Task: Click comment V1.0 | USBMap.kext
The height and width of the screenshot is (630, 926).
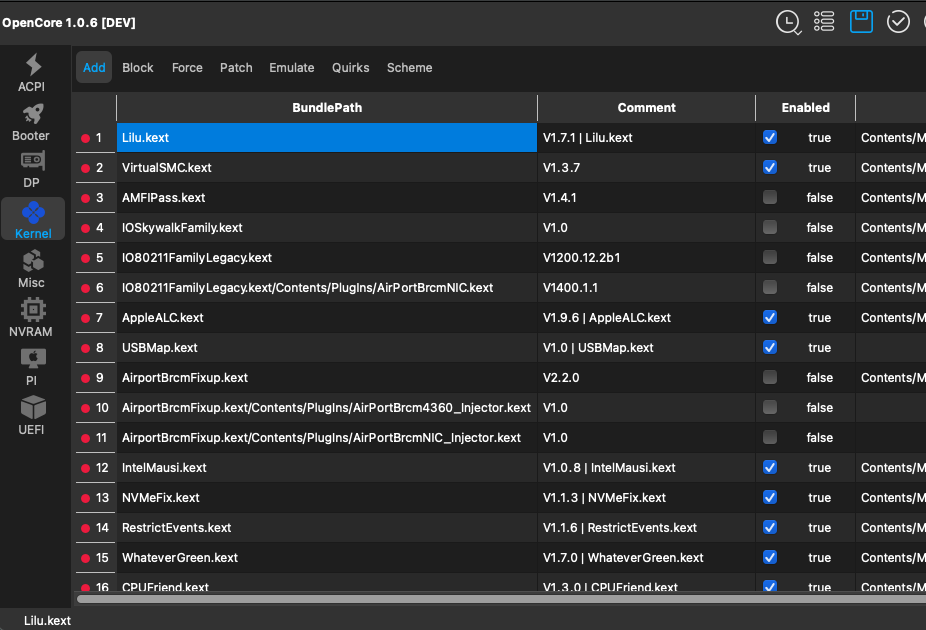Action: click(x=647, y=348)
